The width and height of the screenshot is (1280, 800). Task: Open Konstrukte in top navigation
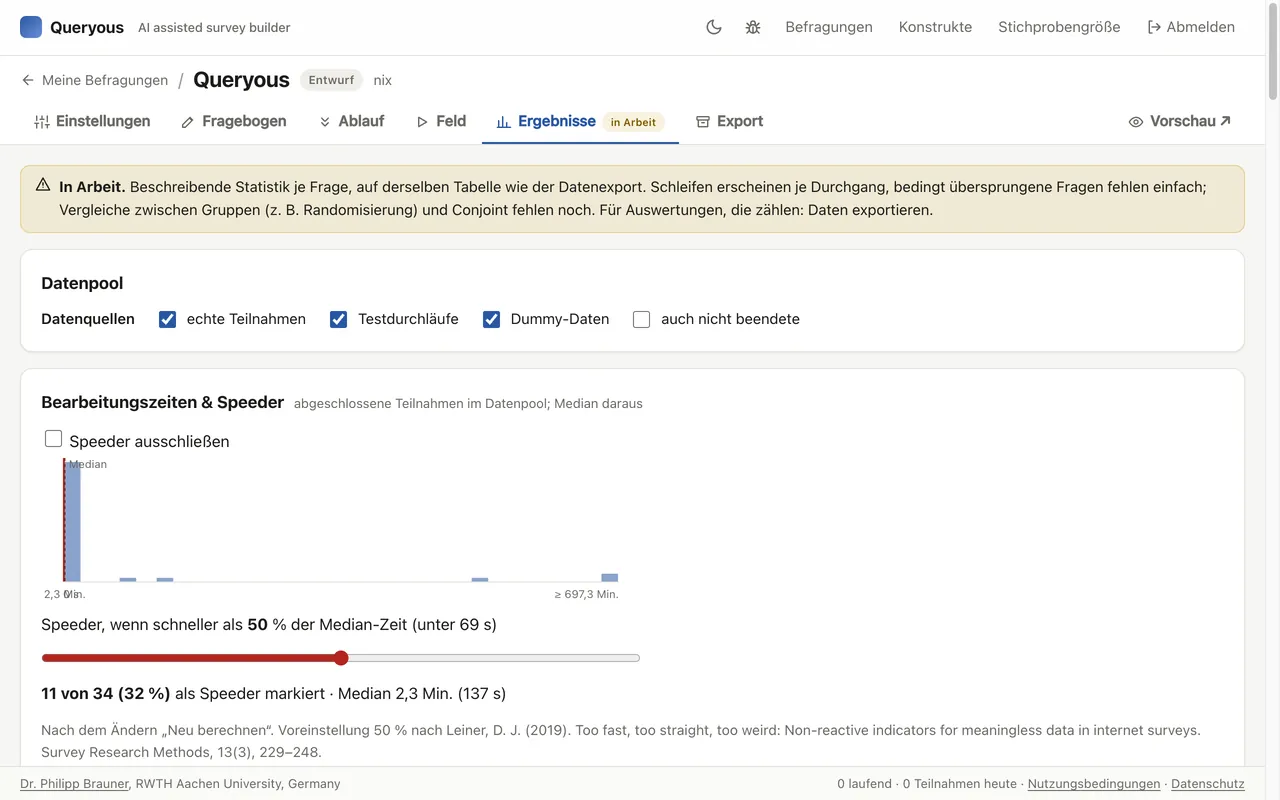pyautogui.click(x=935, y=27)
